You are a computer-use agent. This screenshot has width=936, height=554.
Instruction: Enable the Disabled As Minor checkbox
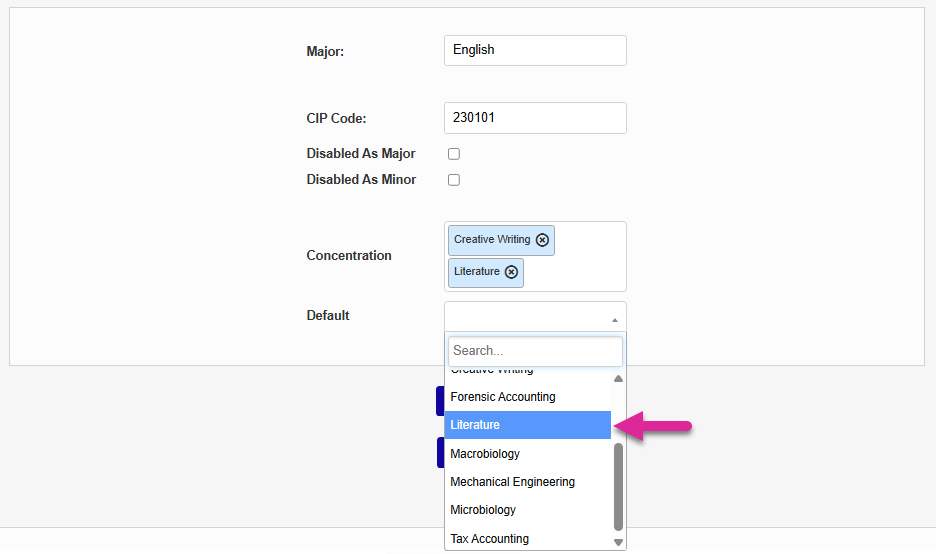tap(454, 180)
